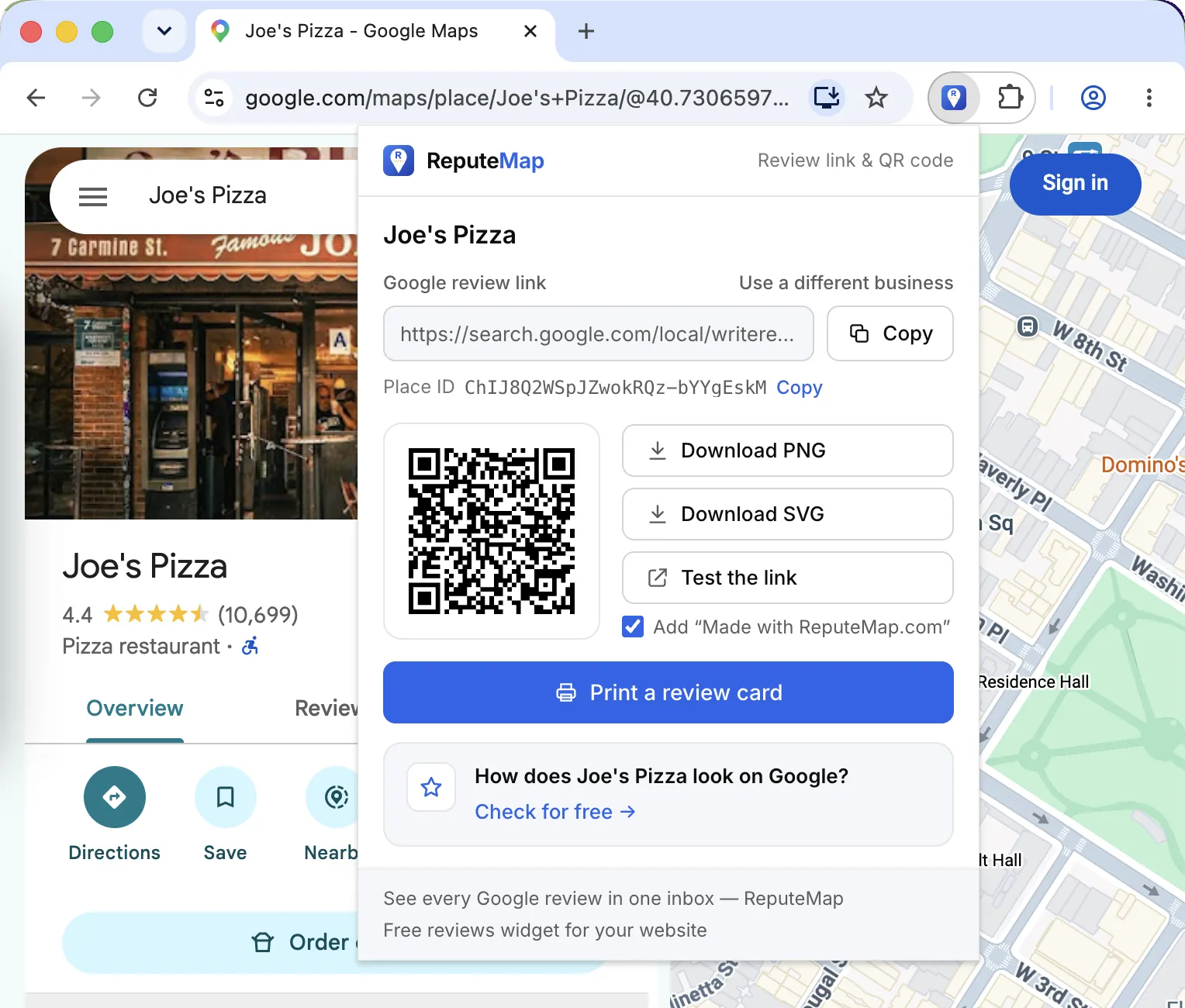Click 'Free reviews widget for your website' link
The image size is (1185, 1008).
[545, 930]
